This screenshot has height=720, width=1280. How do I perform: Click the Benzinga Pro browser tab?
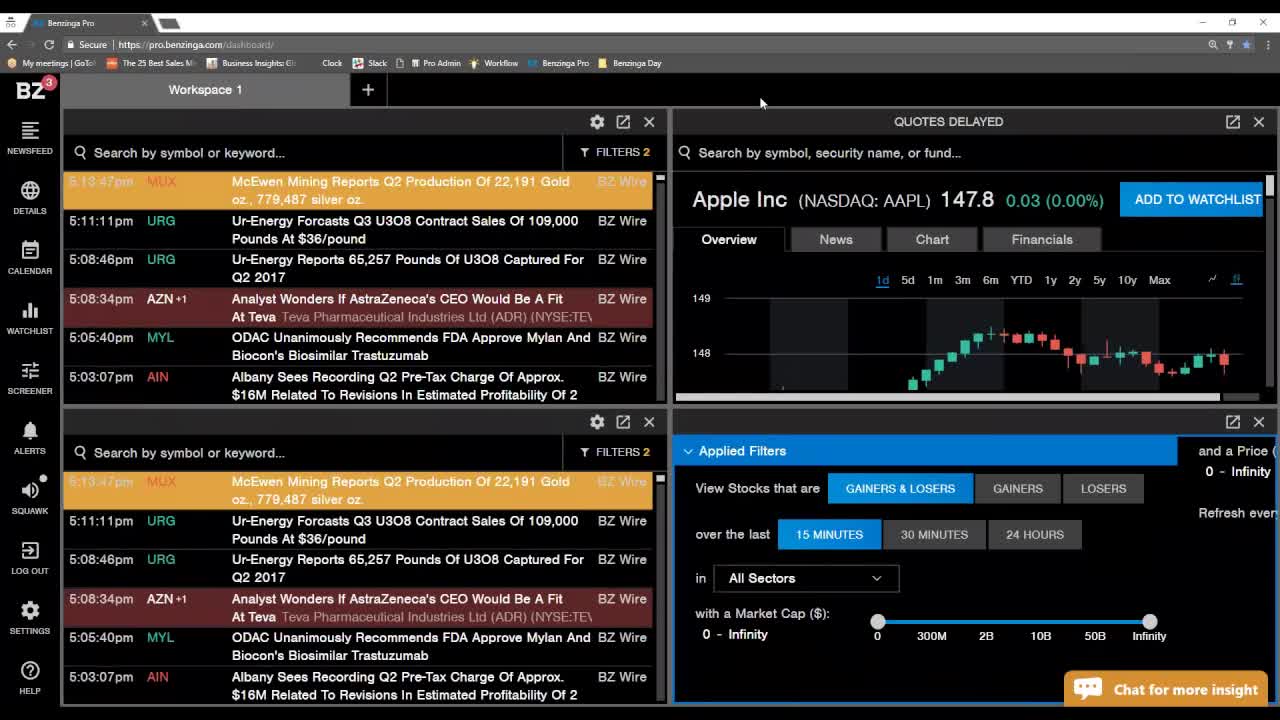(x=88, y=22)
